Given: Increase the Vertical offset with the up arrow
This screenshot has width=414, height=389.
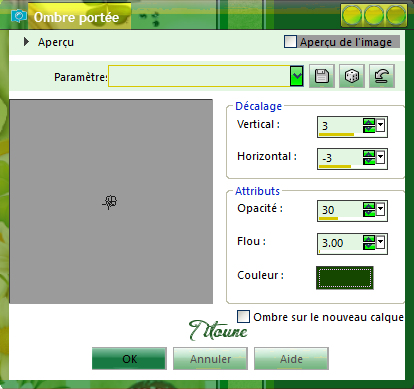Looking at the screenshot, I should pos(369,122).
